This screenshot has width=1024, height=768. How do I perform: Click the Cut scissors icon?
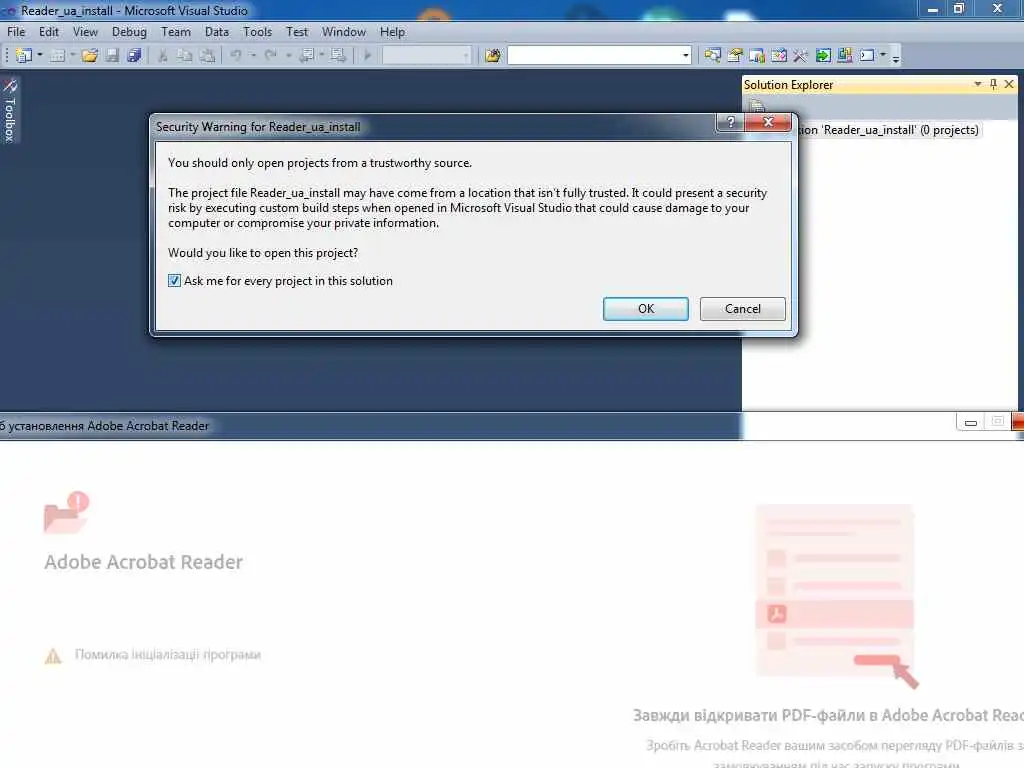[x=163, y=56]
